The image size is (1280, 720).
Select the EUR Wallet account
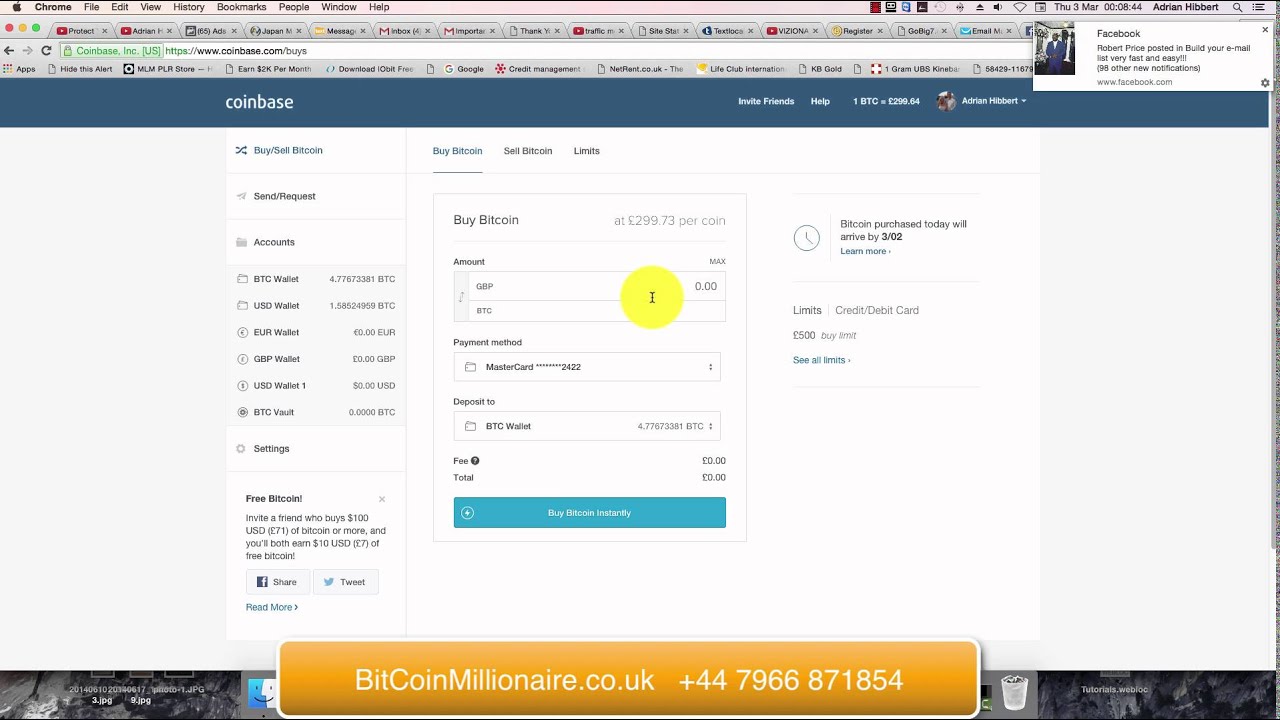click(x=316, y=332)
